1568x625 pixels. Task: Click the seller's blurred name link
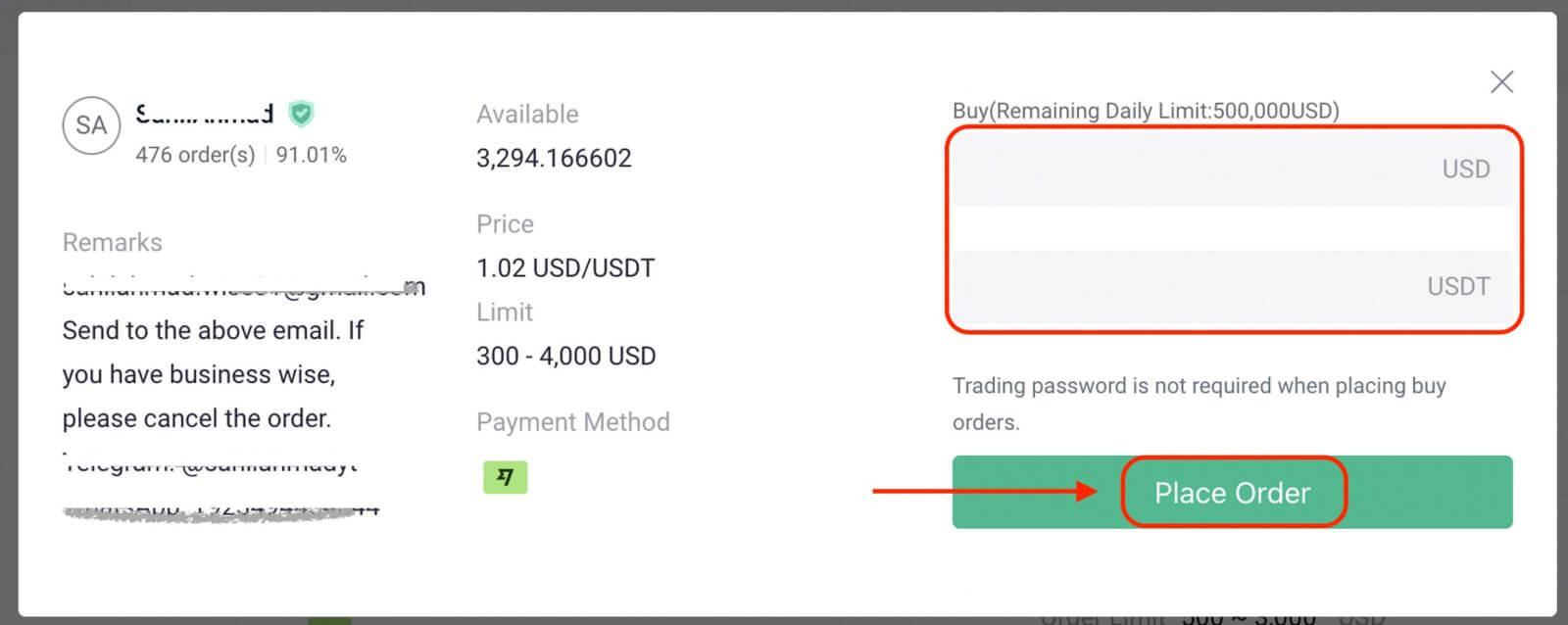click(x=204, y=114)
